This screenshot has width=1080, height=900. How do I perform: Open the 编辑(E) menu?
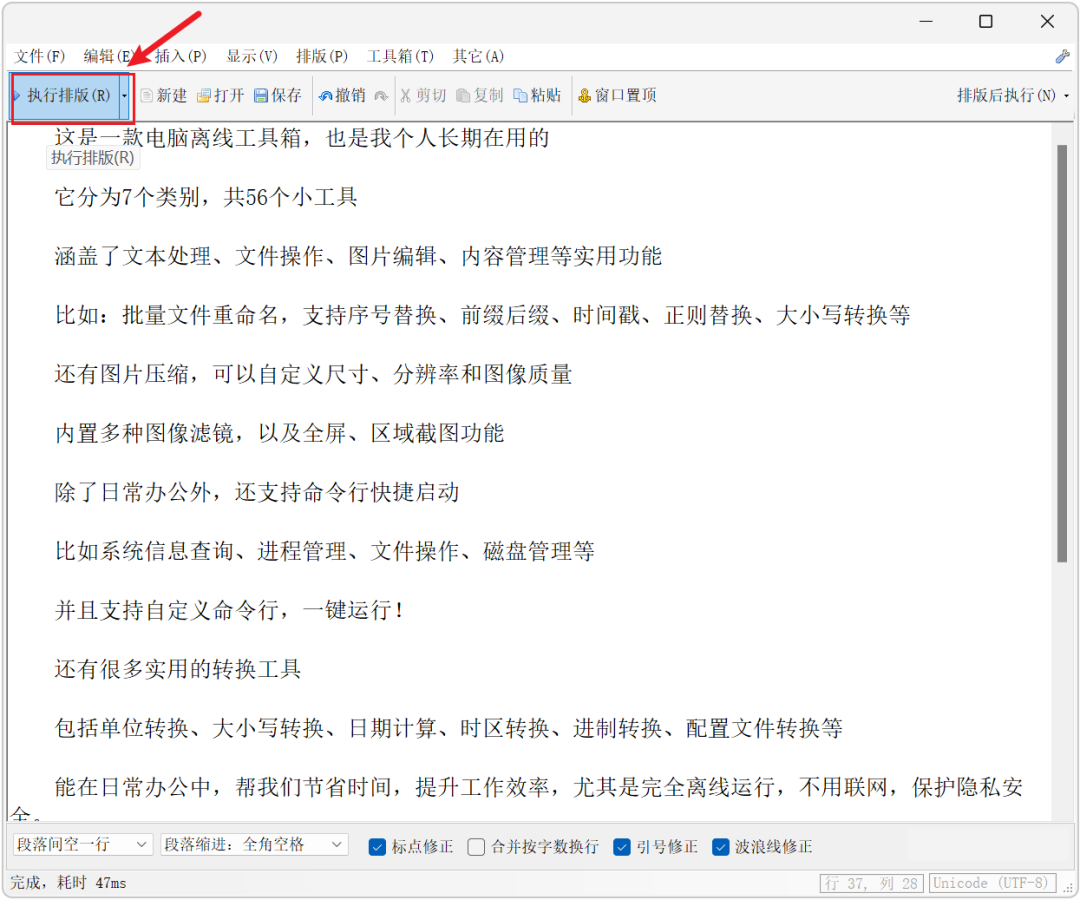pyautogui.click(x=108, y=56)
